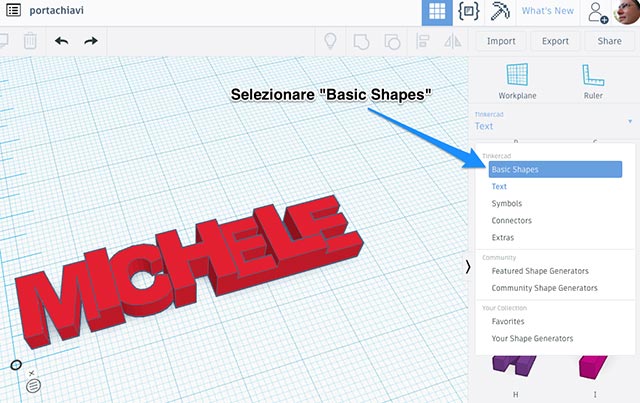
Task: Switch to the 3D design grid view
Action: point(436,12)
